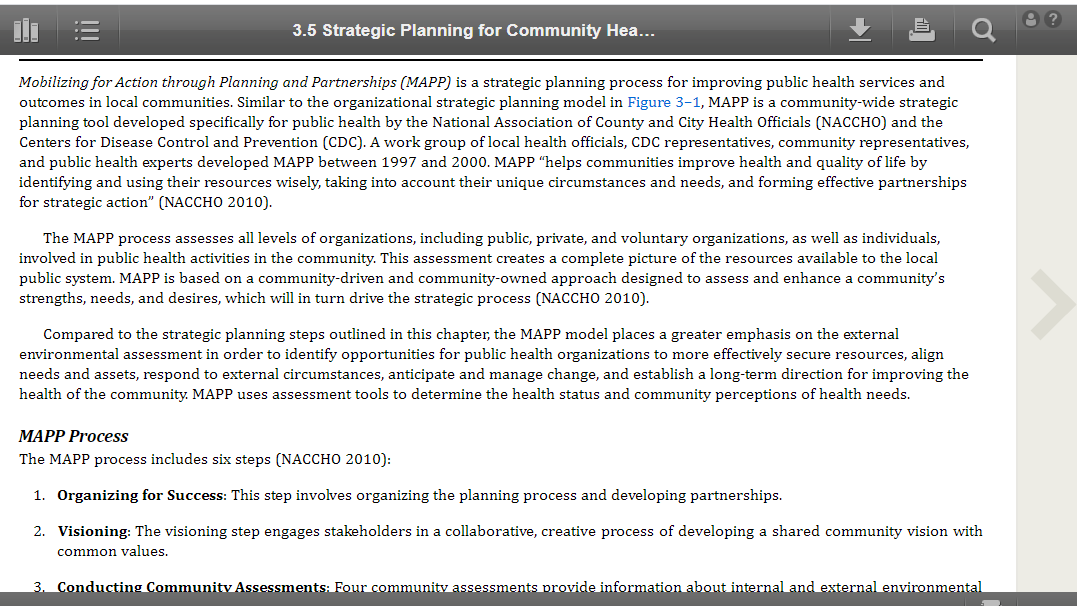Click the gray bottom status bar
This screenshot has height=606, width=1077.
click(x=538, y=599)
